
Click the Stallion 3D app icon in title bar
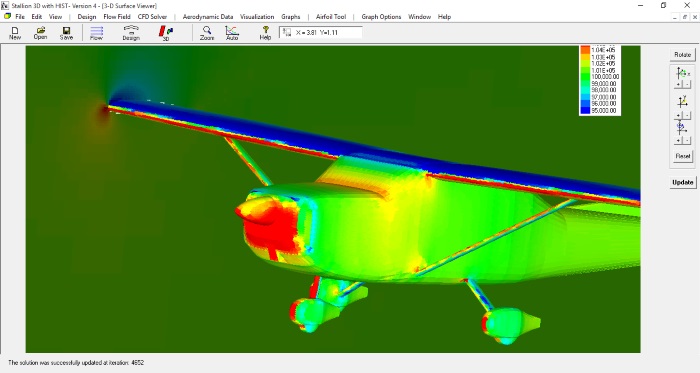[x=5, y=5]
